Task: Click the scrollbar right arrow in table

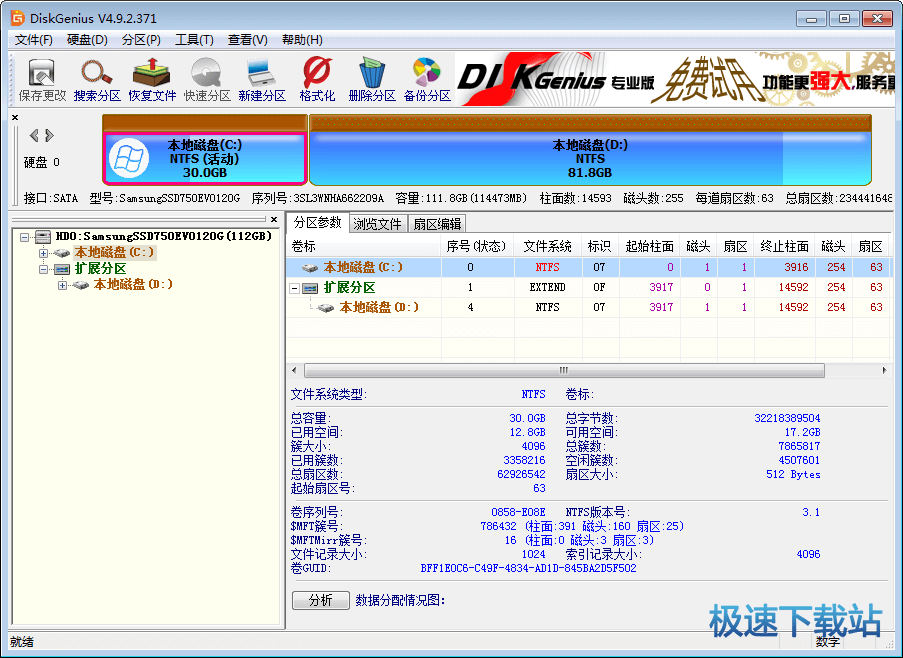Action: coord(885,370)
